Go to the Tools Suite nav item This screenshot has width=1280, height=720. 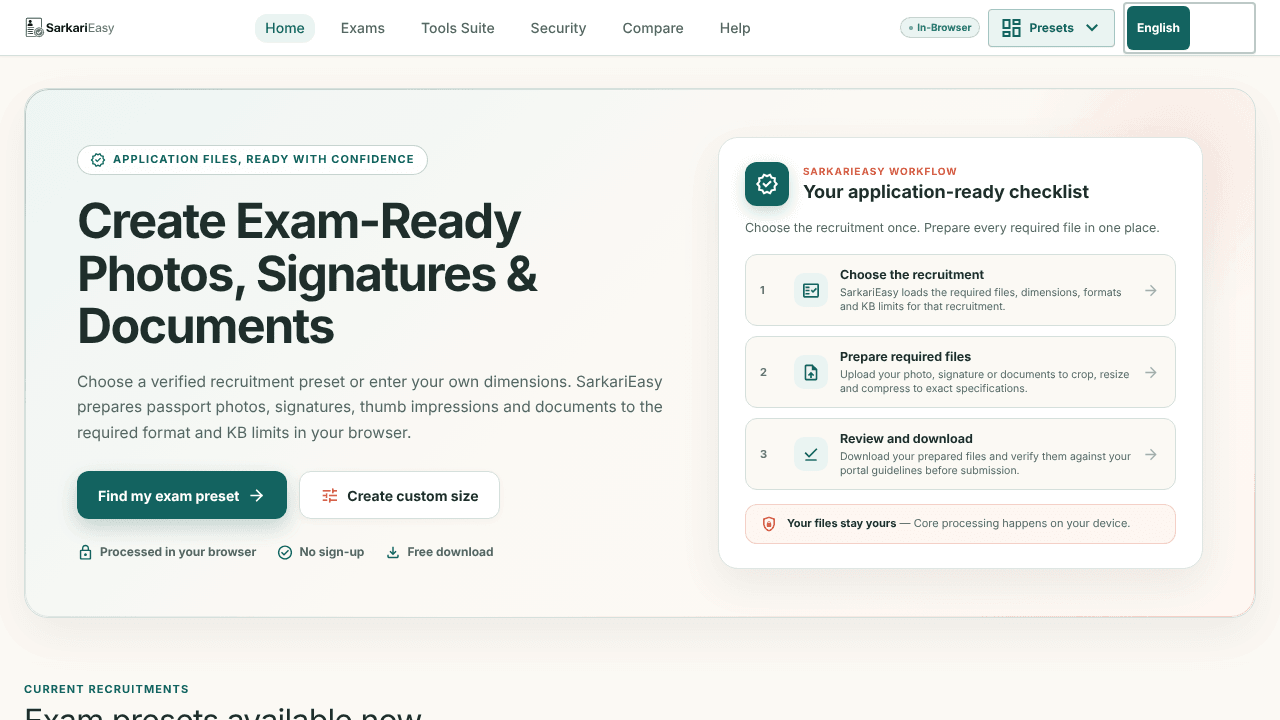pos(458,28)
